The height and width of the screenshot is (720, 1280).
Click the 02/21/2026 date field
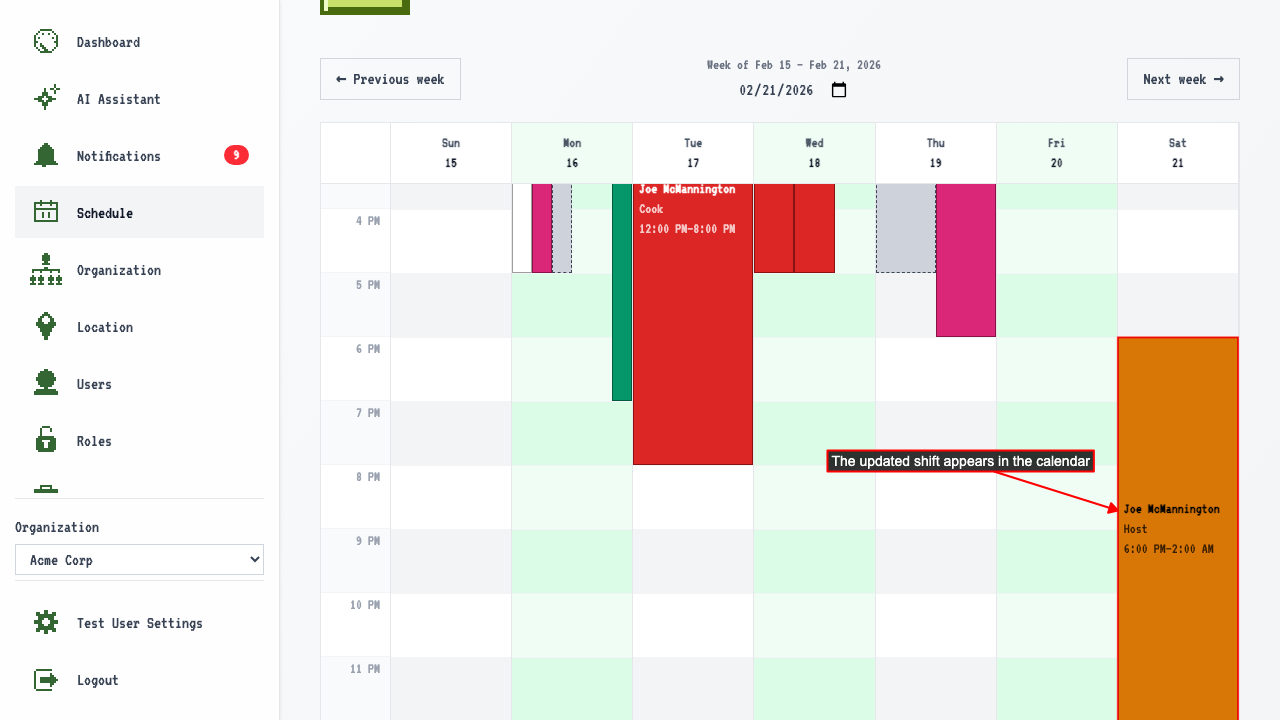click(x=777, y=90)
